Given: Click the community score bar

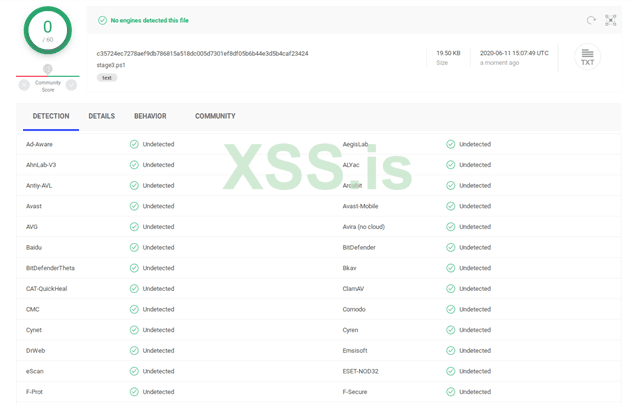Looking at the screenshot, I should click(47, 76).
